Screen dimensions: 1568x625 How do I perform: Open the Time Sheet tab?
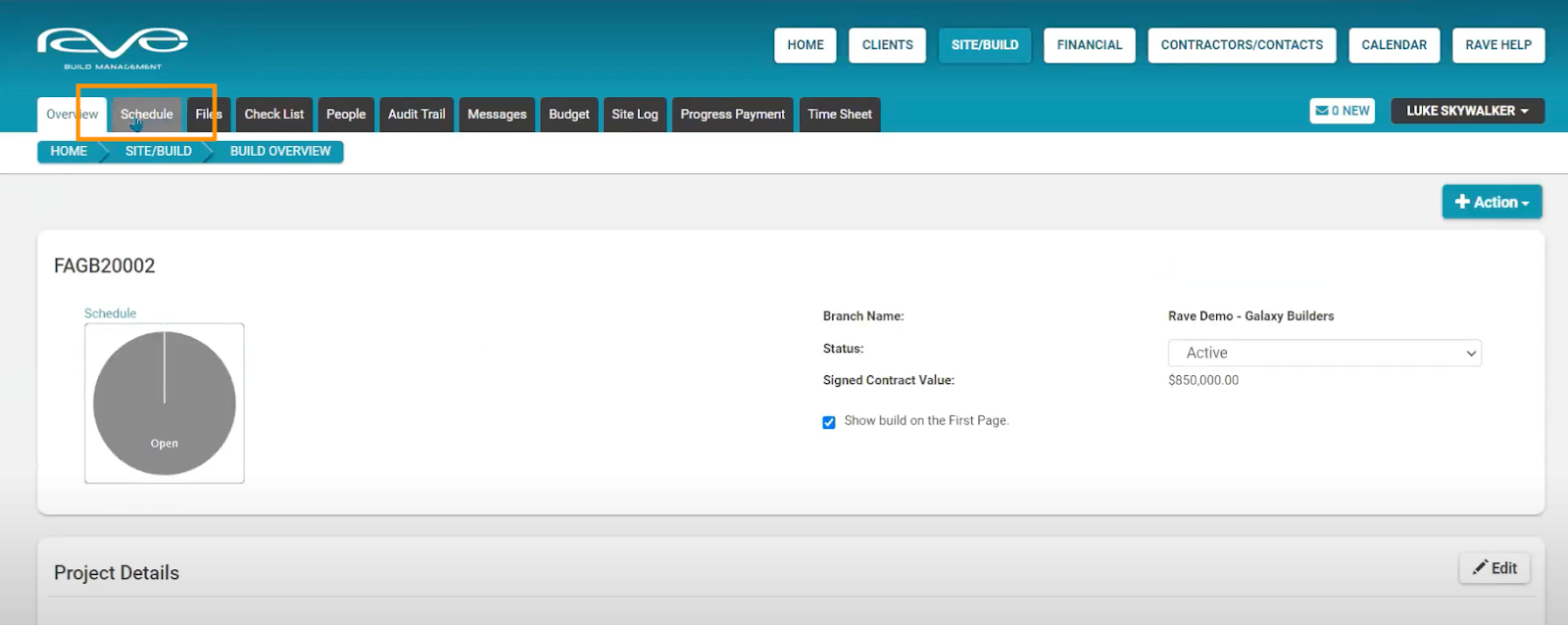[x=840, y=115]
